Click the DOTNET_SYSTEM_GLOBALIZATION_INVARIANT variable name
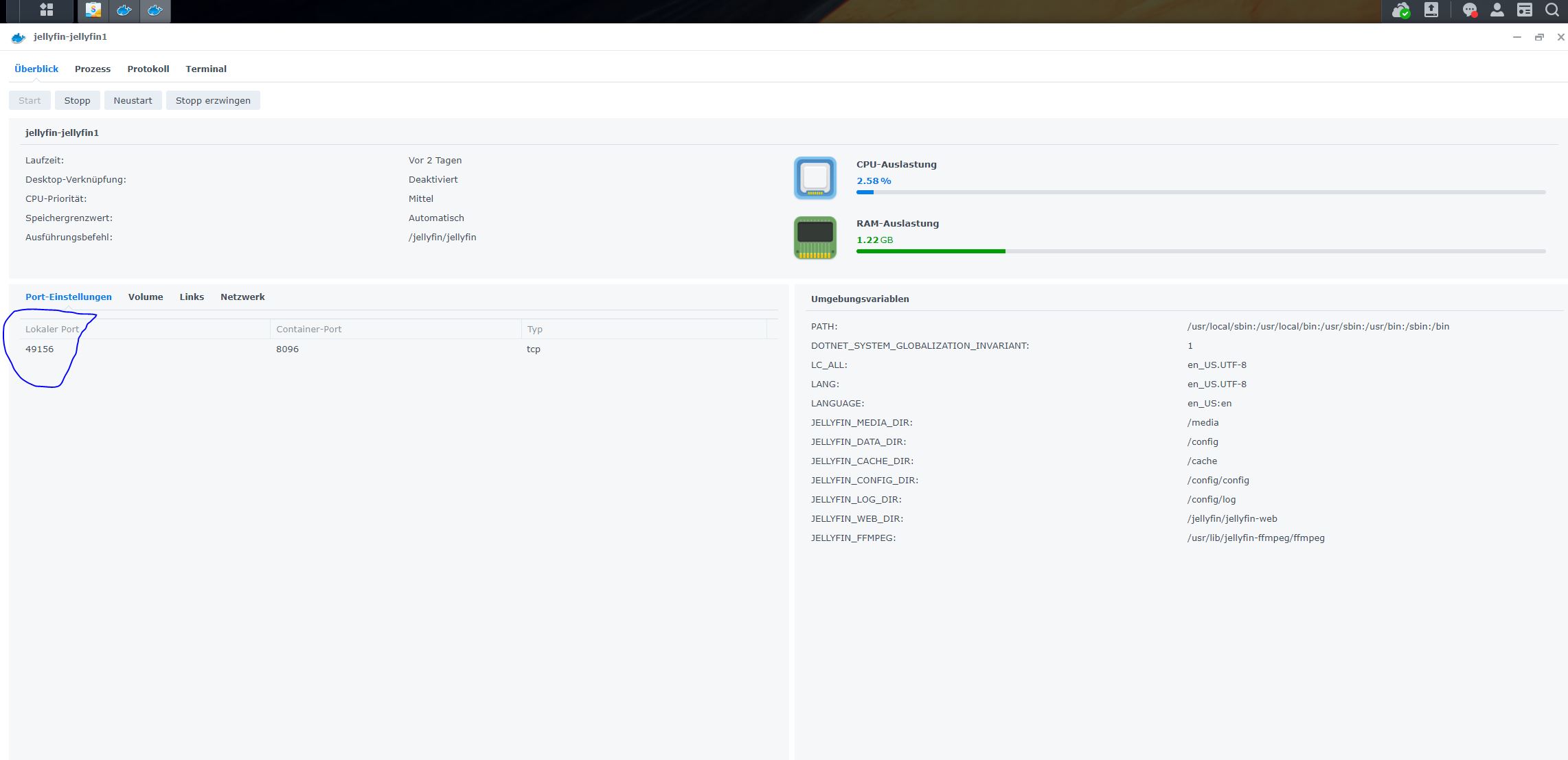Viewport: 1568px width, 760px height. click(920, 345)
